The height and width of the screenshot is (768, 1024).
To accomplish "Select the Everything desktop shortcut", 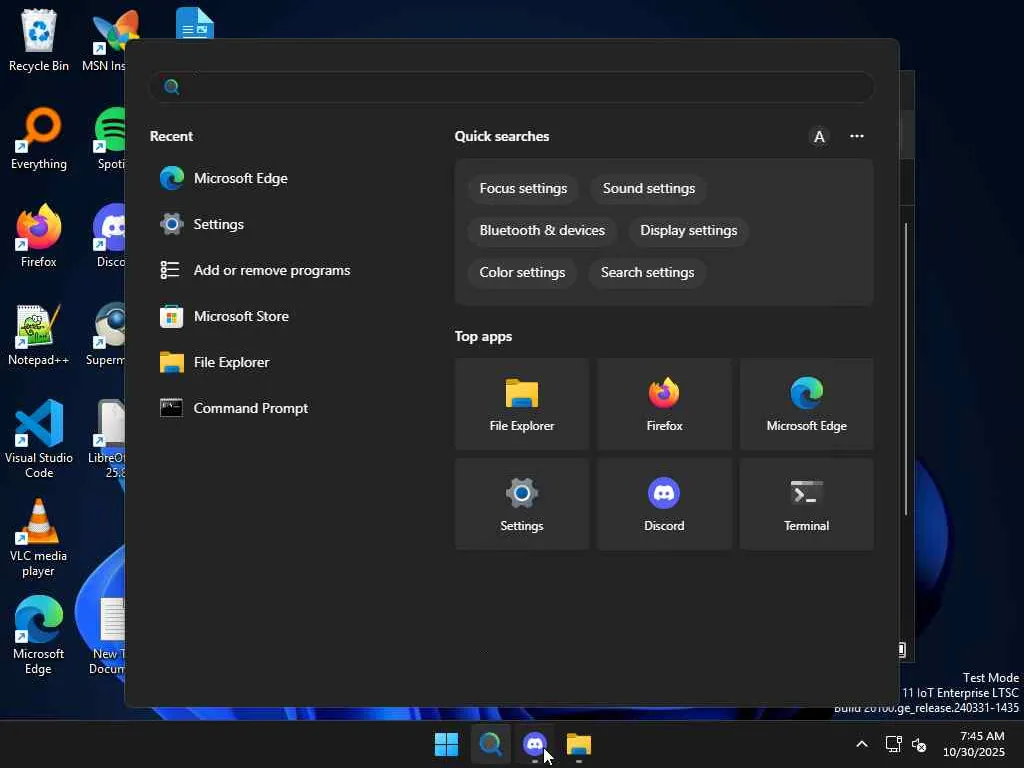I will pos(39,138).
